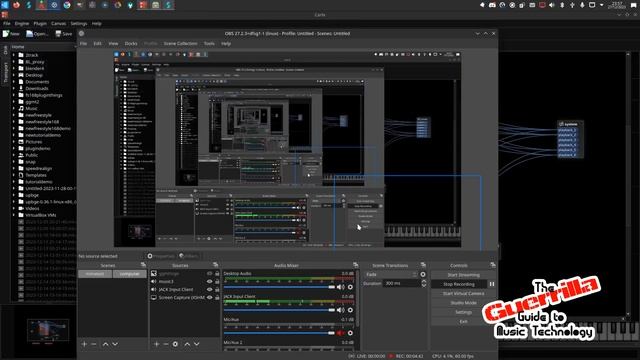640x360 pixels.
Task: Expand the Videos folder in Carla tree
Action: pyautogui.click(x=14, y=208)
